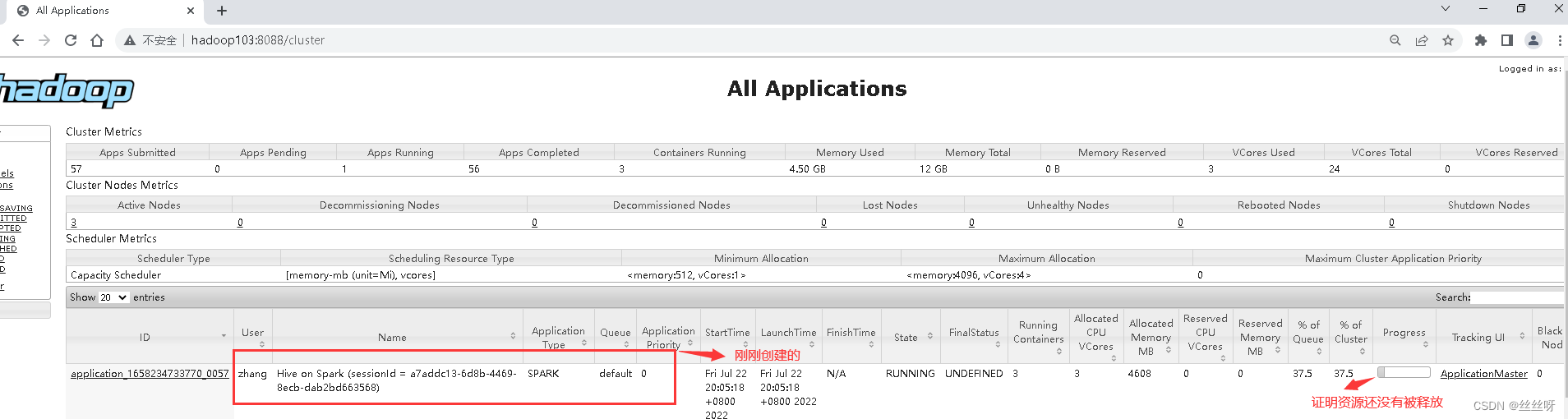Screen dimensions: 1568x419
Task: Sort by Application Type column
Action: [x=559, y=337]
